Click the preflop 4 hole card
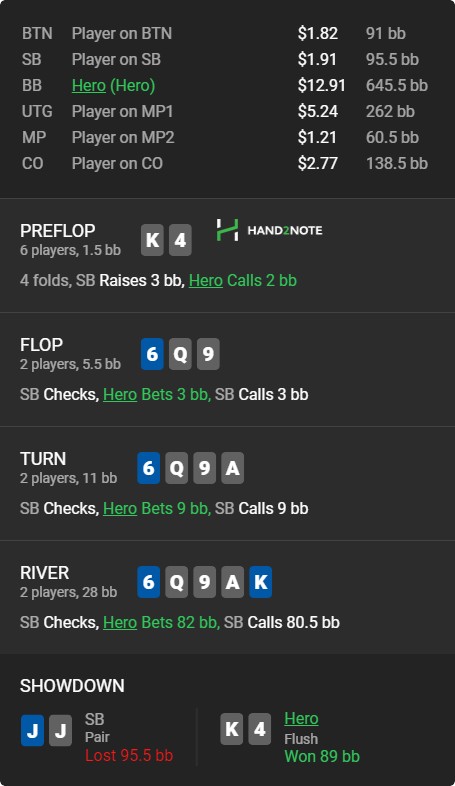455x786 pixels. pyautogui.click(x=180, y=240)
